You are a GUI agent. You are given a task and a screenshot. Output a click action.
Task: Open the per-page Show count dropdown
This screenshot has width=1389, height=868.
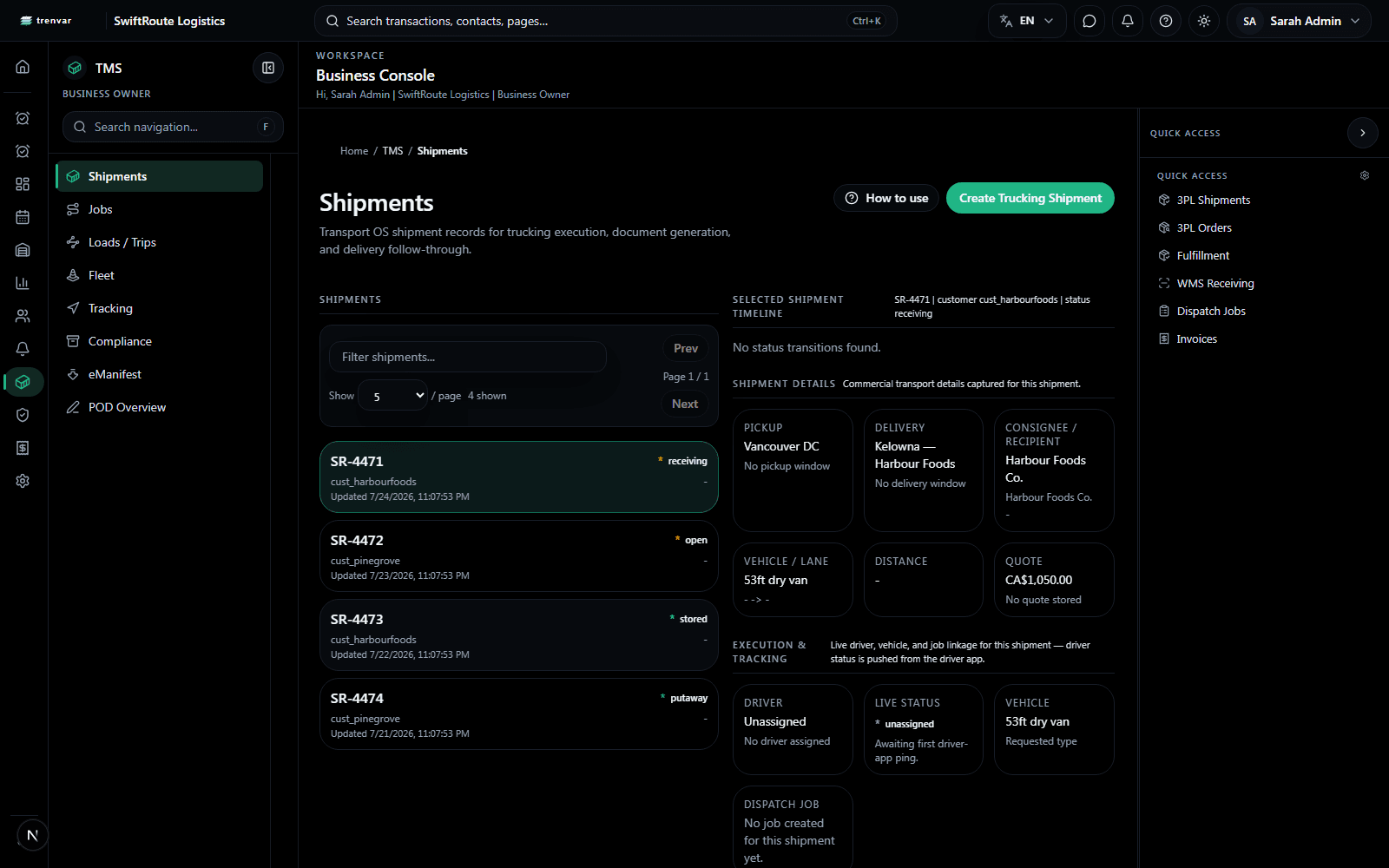[393, 396]
